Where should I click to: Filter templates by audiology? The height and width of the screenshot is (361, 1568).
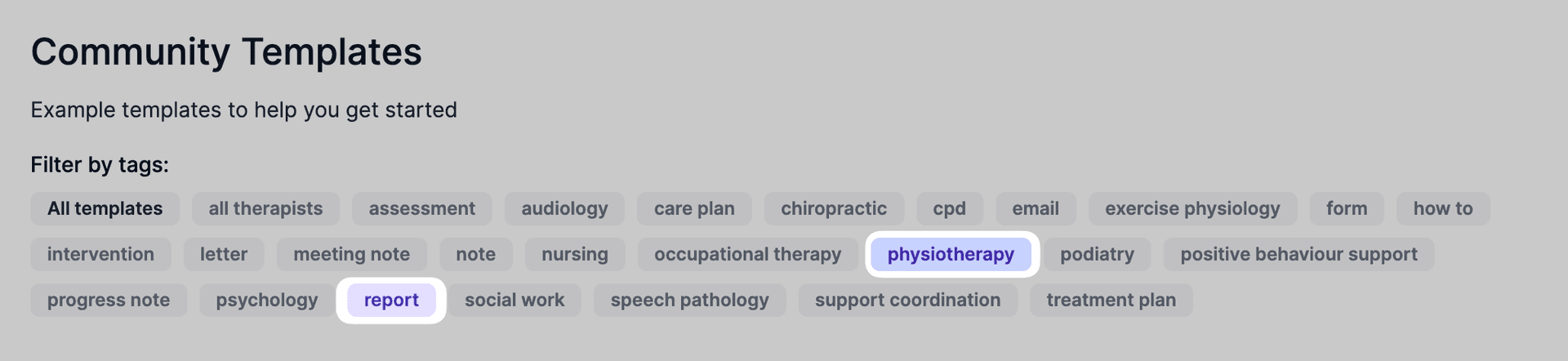564,209
